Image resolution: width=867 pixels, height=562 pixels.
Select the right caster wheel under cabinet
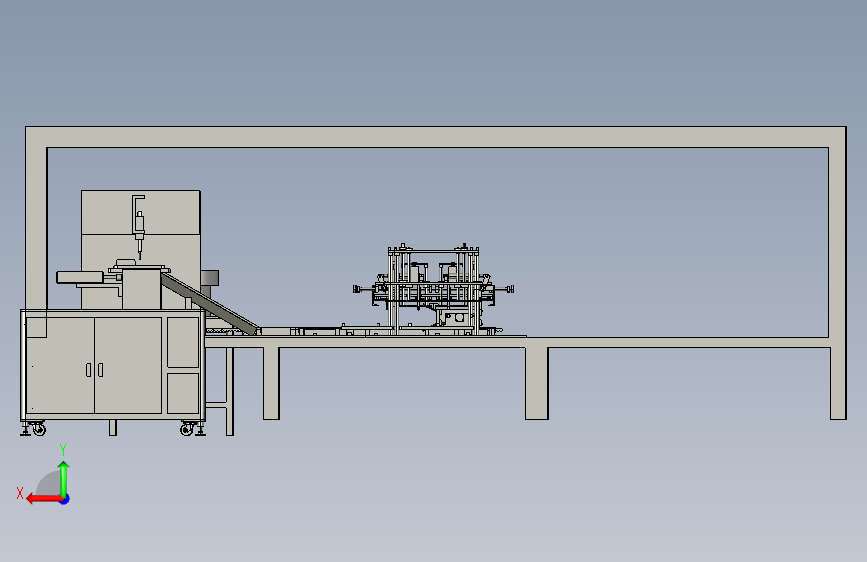coord(187,429)
